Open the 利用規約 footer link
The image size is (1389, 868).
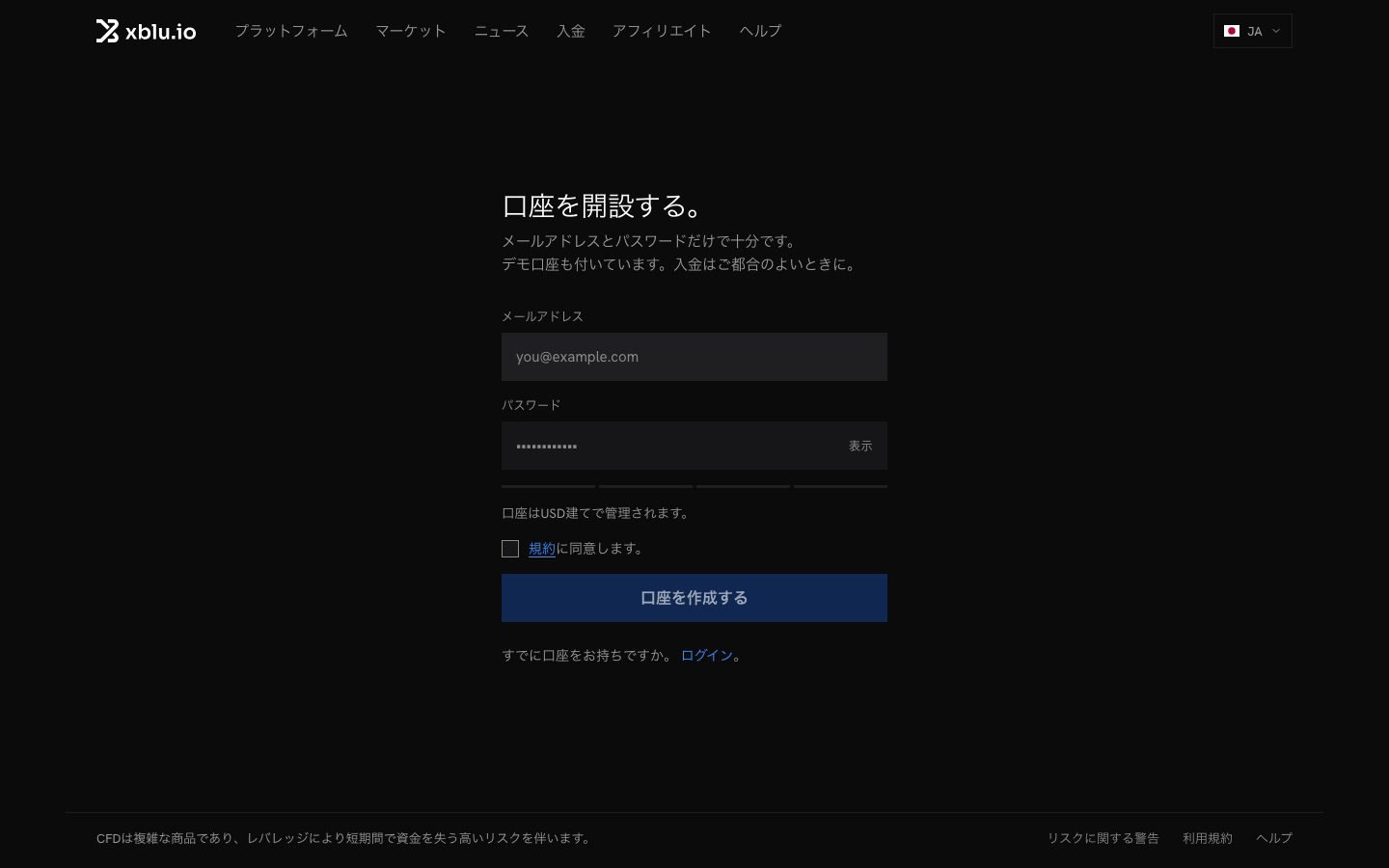point(1208,838)
